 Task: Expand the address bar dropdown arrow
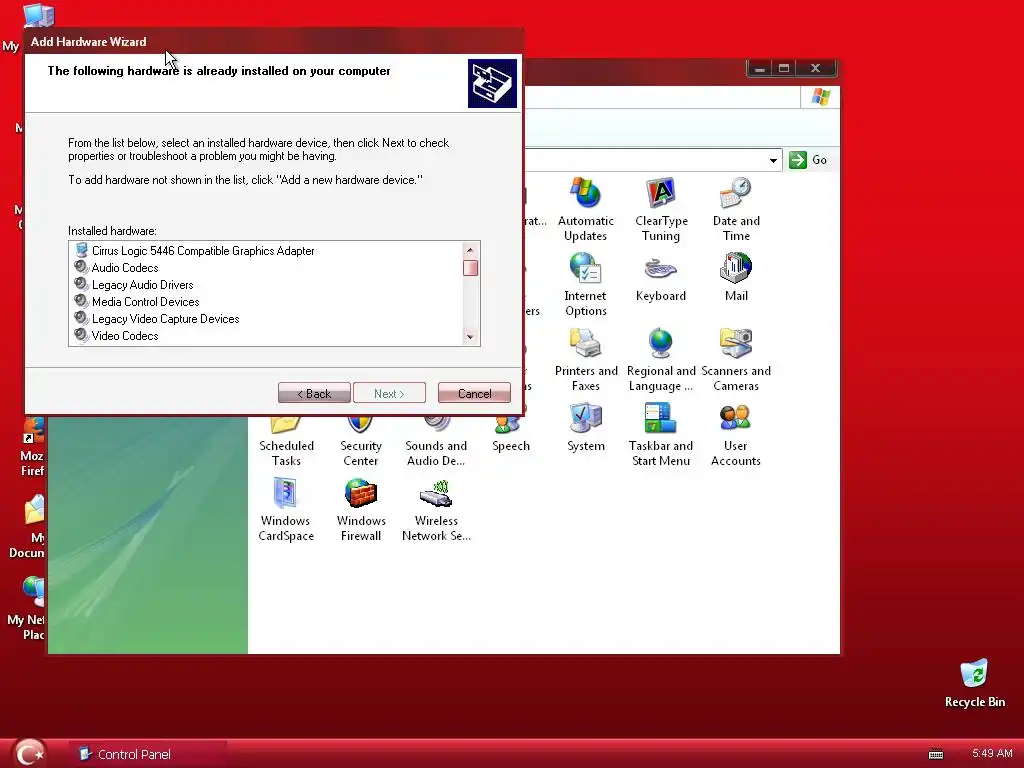pos(773,161)
